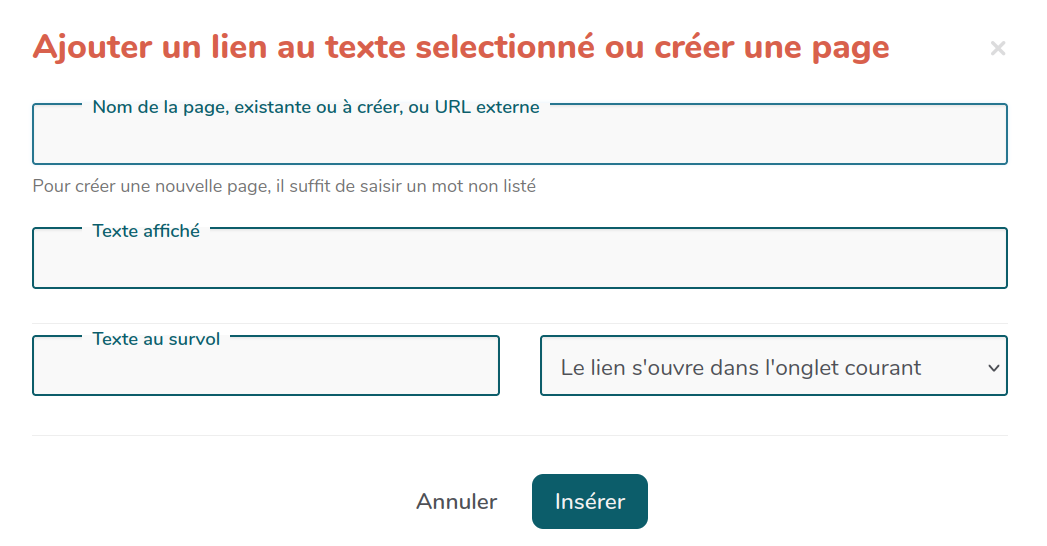Click into the "Texte au survol" field
Viewport: 1047px width, 546px height.
[265, 371]
